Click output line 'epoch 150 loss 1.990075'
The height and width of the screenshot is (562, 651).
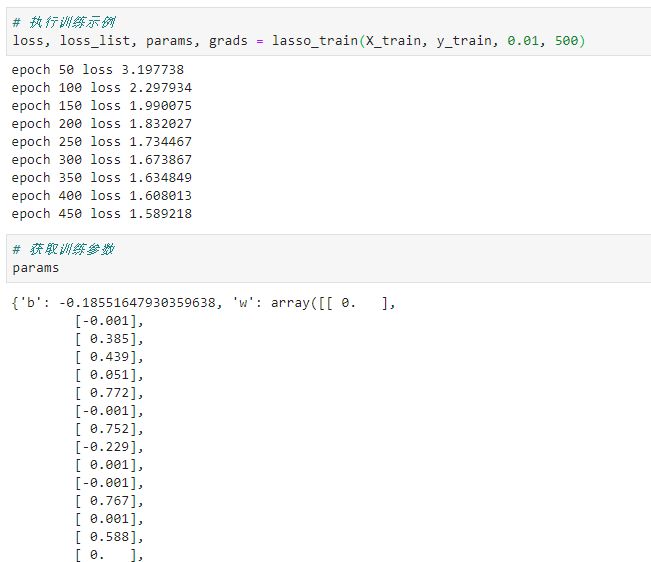(x=102, y=105)
